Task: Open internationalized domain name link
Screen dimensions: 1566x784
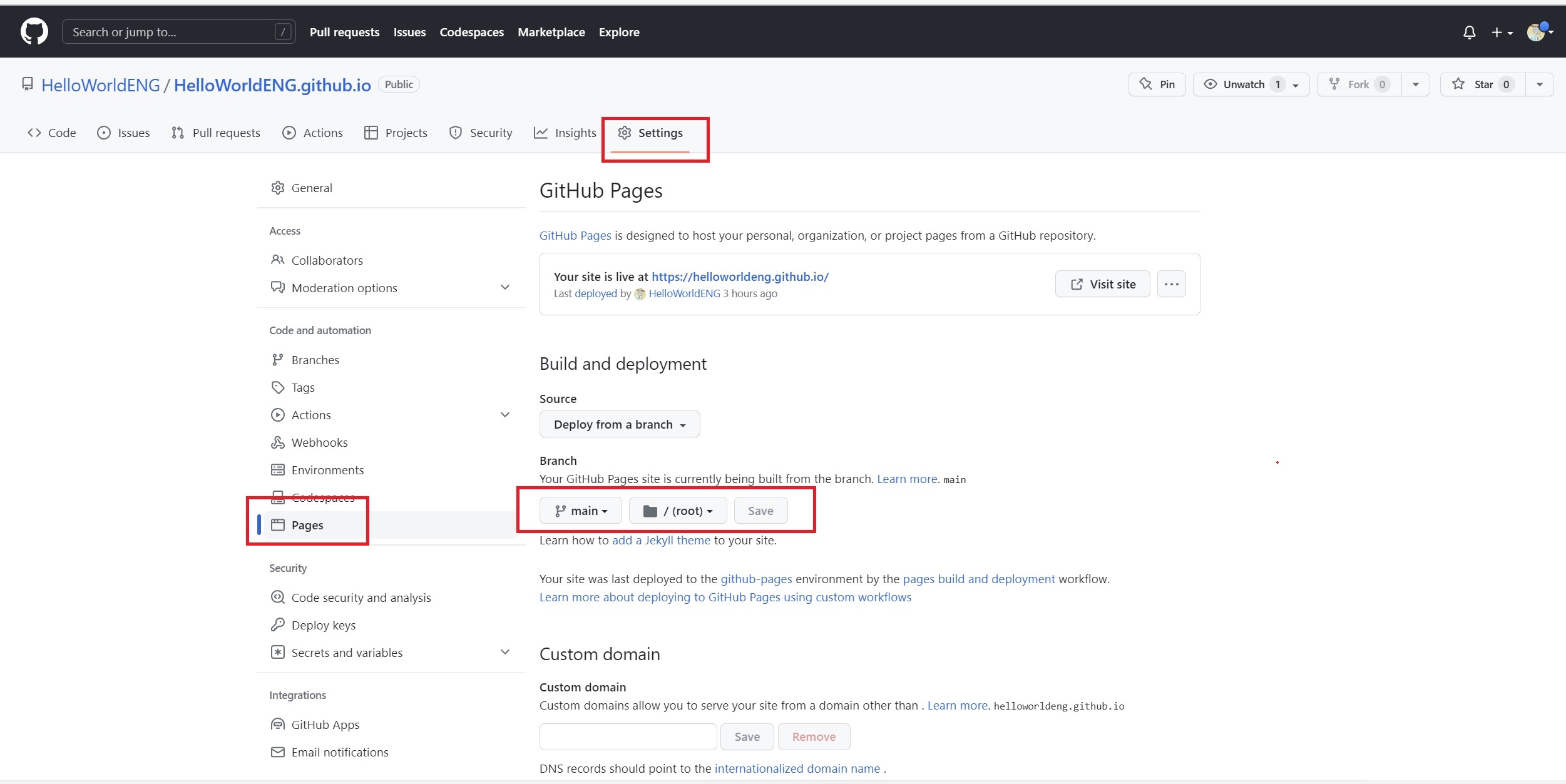Action: coord(797,768)
